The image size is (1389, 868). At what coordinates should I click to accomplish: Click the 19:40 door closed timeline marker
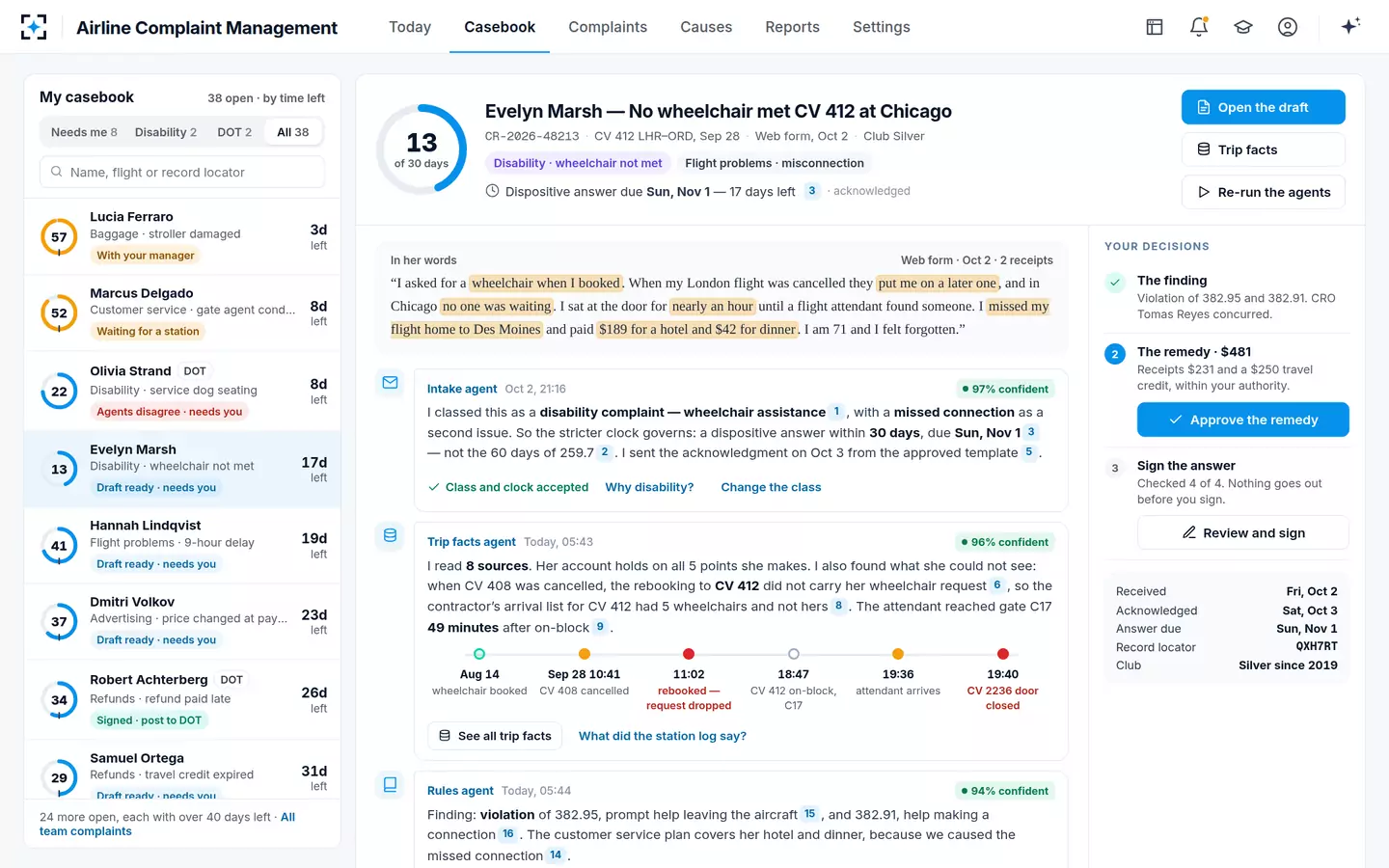tap(1003, 654)
